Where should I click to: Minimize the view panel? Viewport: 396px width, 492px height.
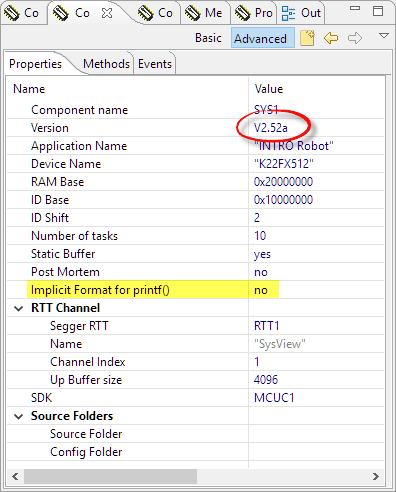pyautogui.click(x=355, y=8)
